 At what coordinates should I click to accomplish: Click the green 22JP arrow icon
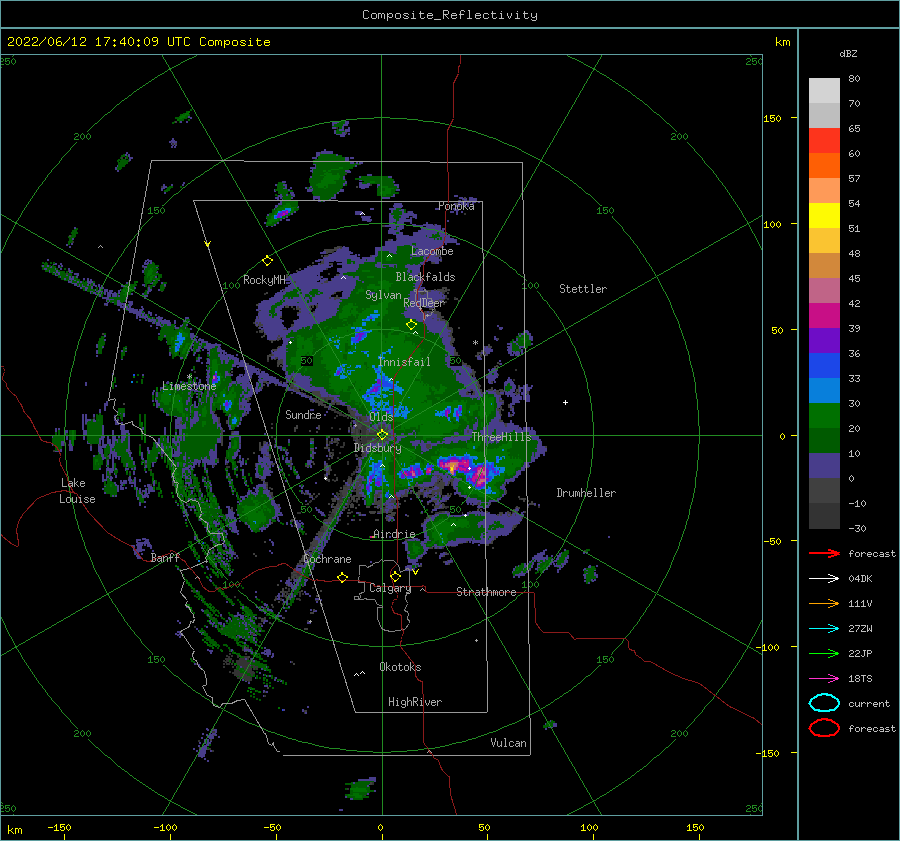click(824, 653)
